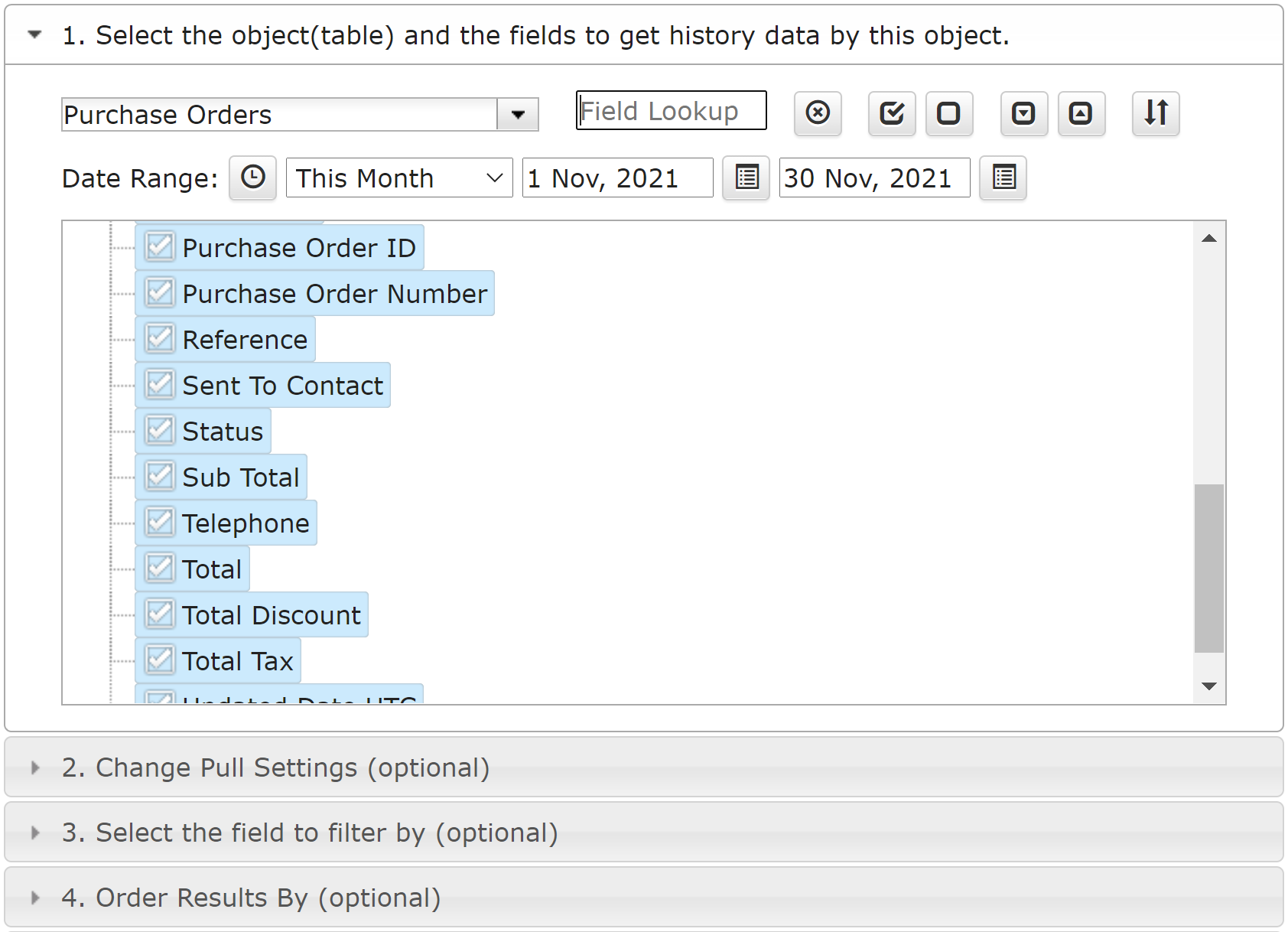Click the check all fields icon

click(892, 113)
